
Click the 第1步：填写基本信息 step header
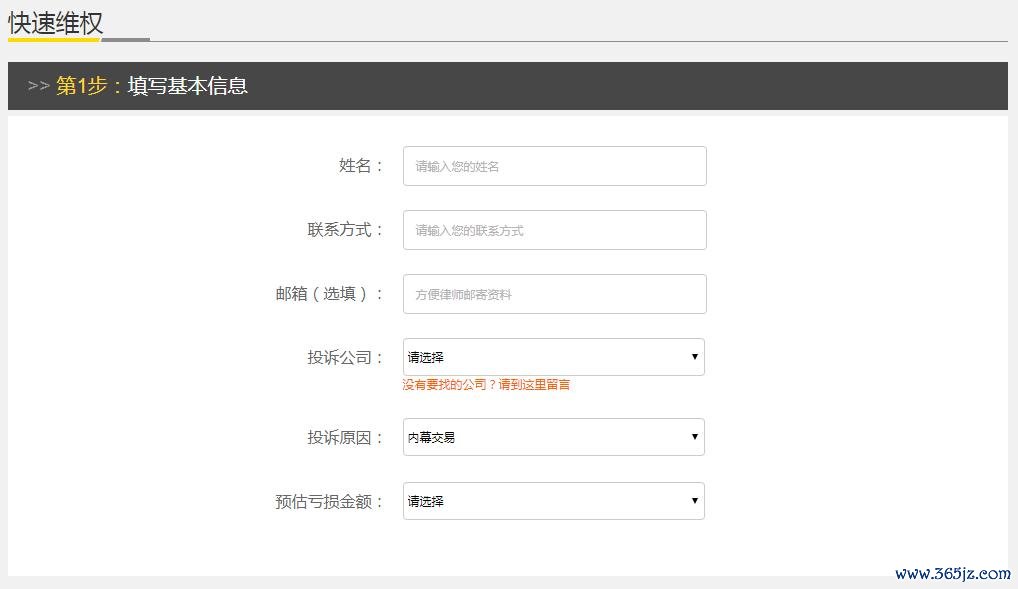click(x=151, y=86)
